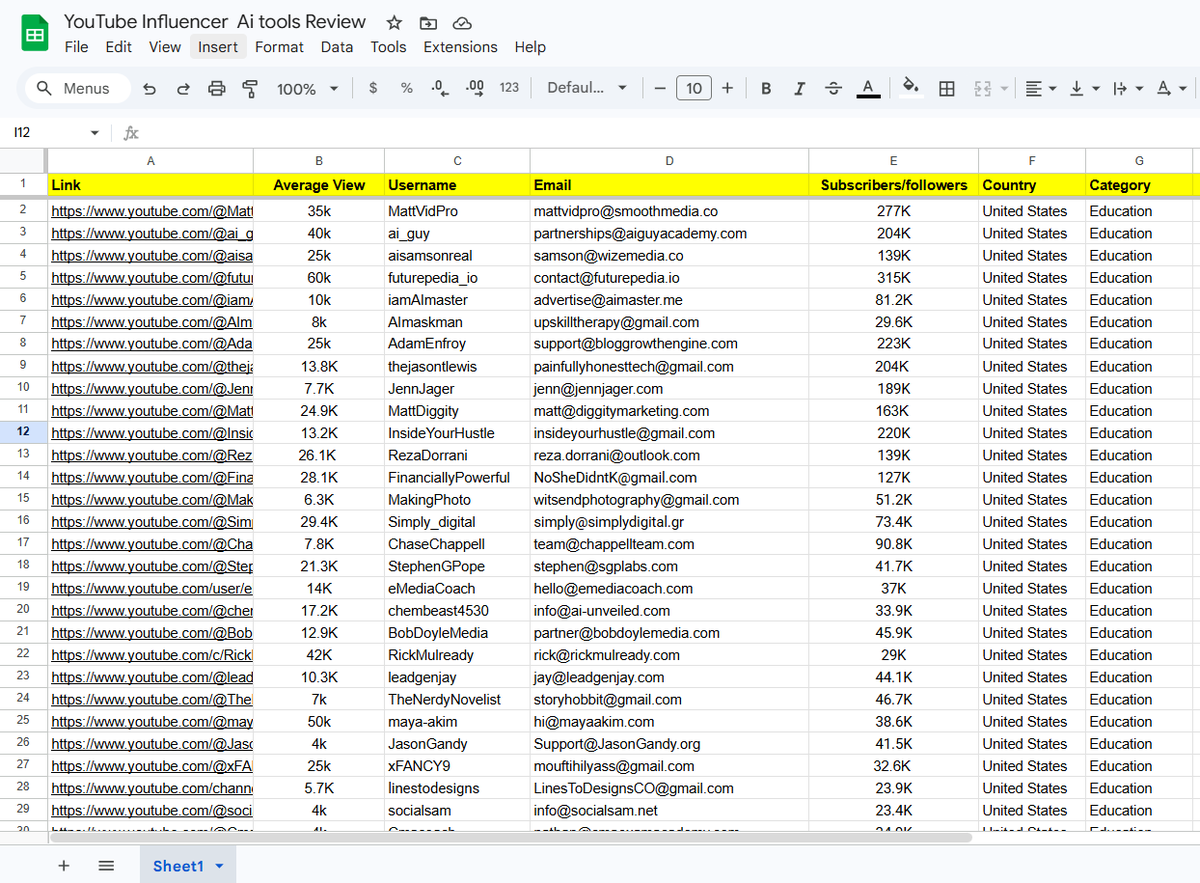Undo the last action

[150, 88]
